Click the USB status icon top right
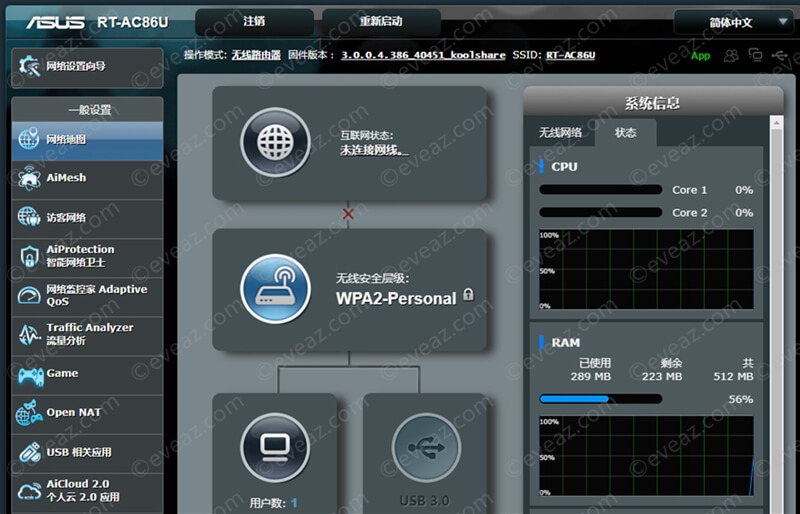Image resolution: width=800 pixels, height=514 pixels. (780, 55)
